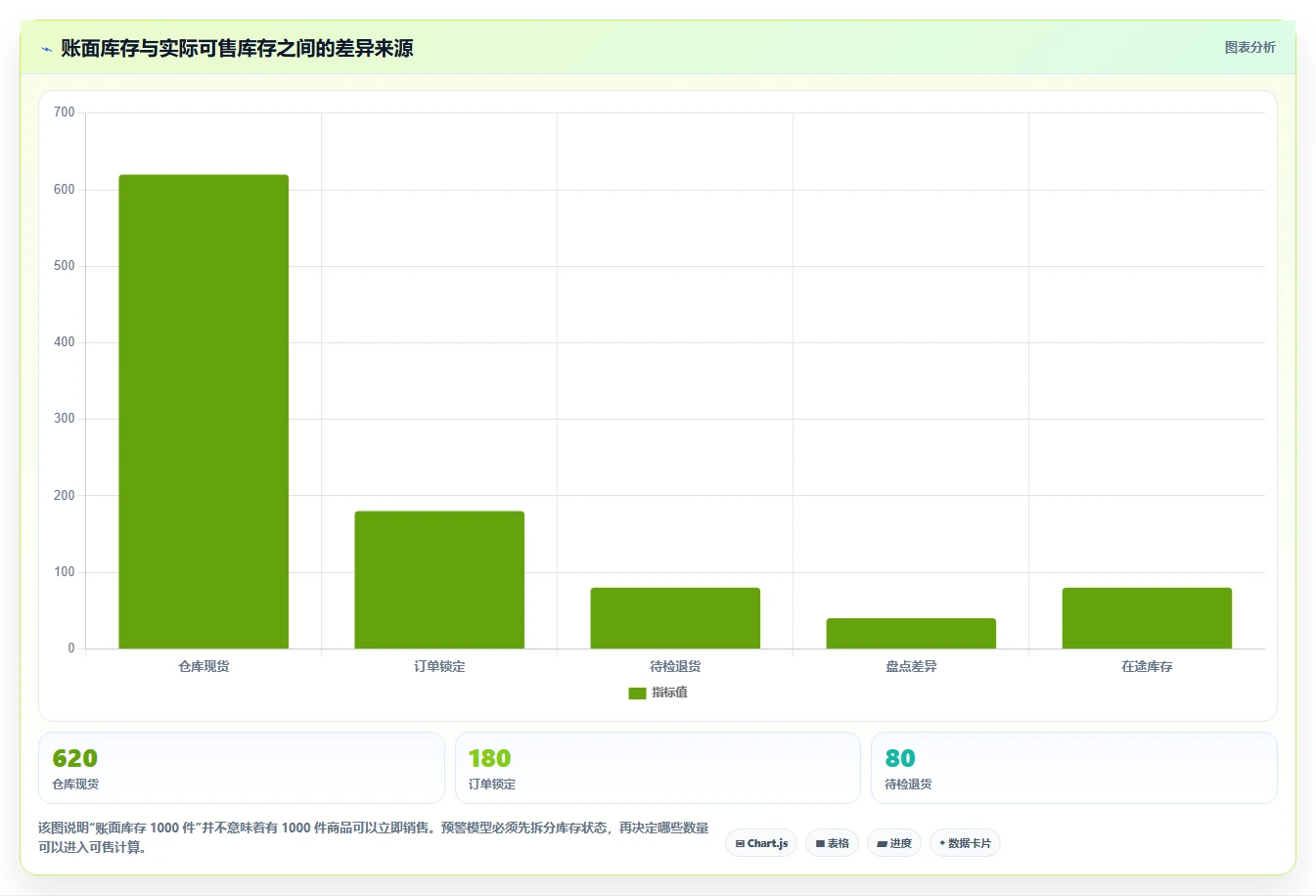Image resolution: width=1316 pixels, height=896 pixels.
Task: Click the blue icon beside the chart title
Action: tap(46, 49)
